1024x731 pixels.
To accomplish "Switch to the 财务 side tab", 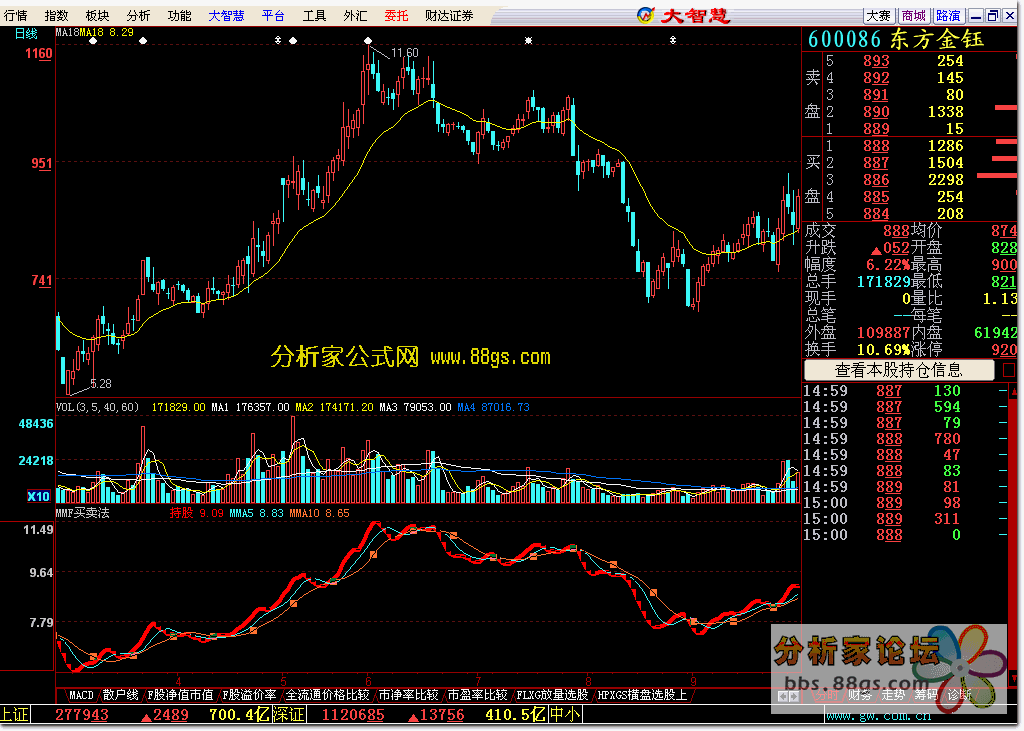I will click(859, 695).
